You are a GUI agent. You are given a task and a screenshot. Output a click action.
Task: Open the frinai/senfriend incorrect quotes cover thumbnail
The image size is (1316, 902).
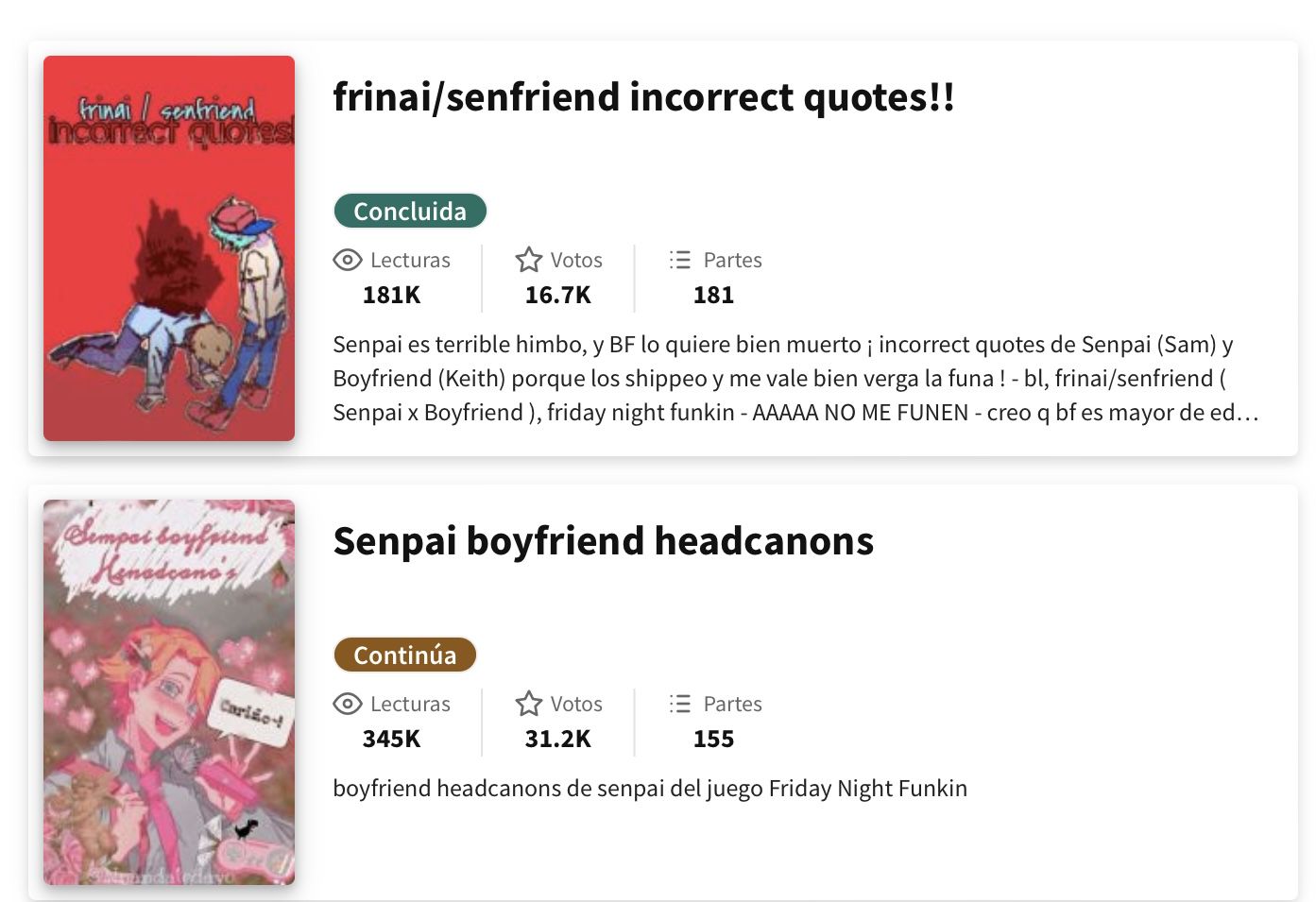[x=169, y=248]
